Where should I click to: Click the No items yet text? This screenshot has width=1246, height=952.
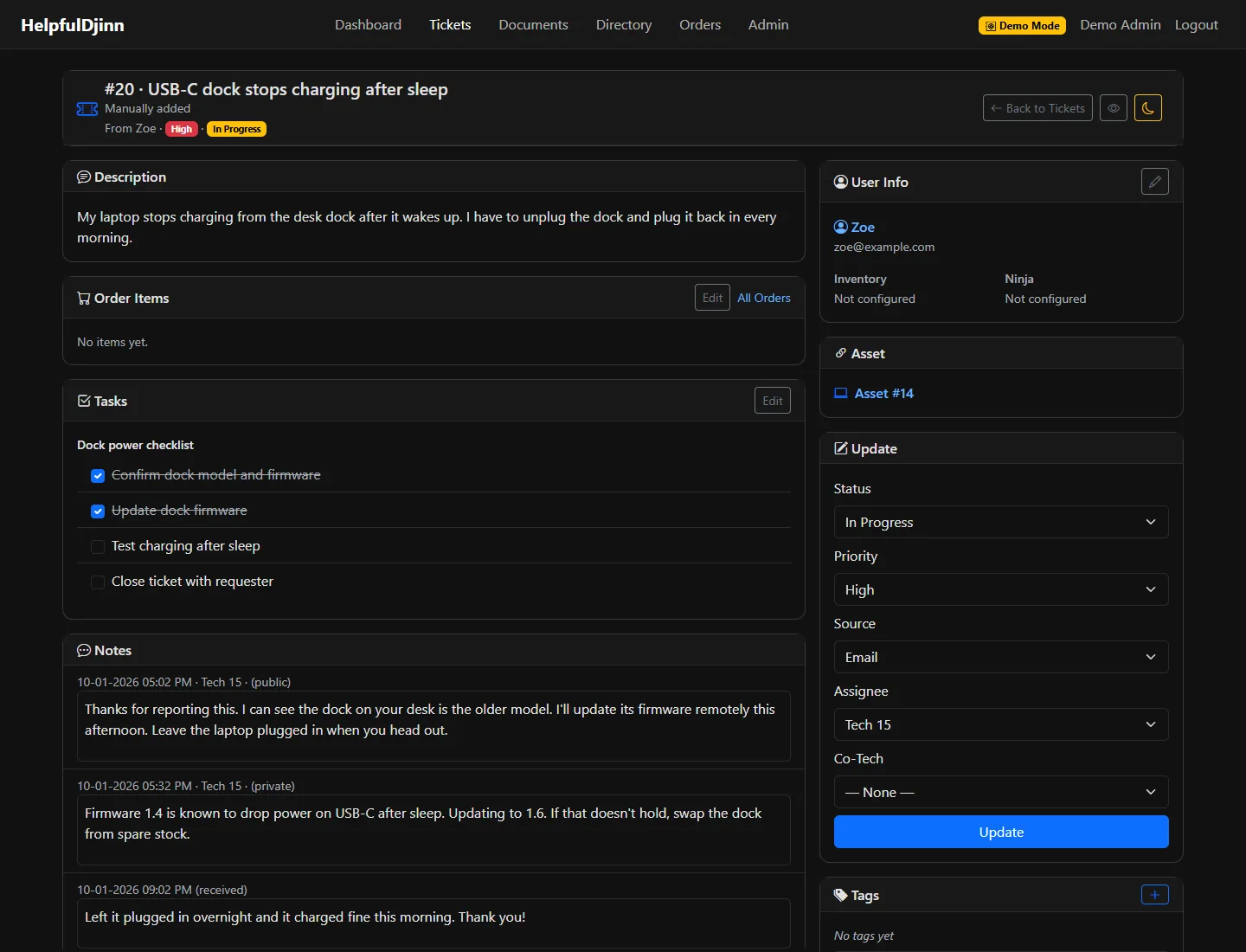coord(112,342)
